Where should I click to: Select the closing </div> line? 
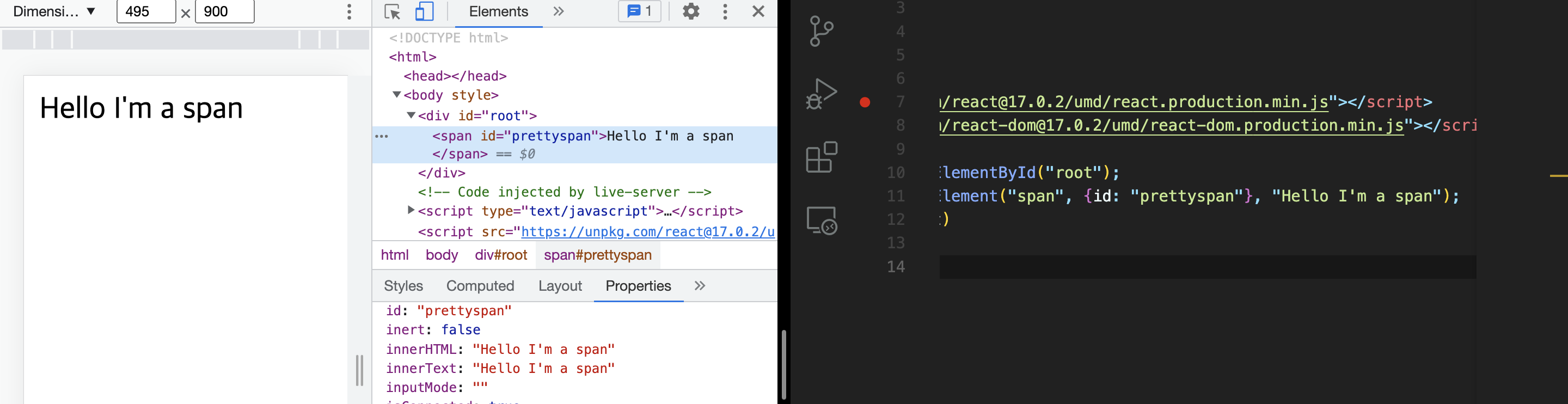(442, 173)
